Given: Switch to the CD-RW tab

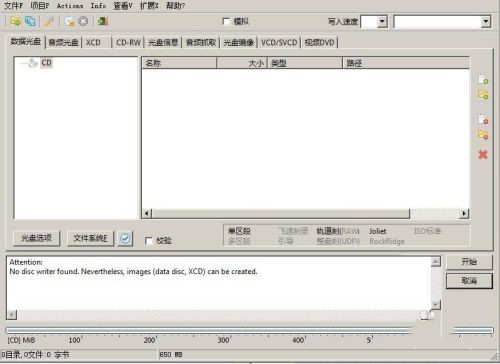Looking at the screenshot, I should [128, 42].
